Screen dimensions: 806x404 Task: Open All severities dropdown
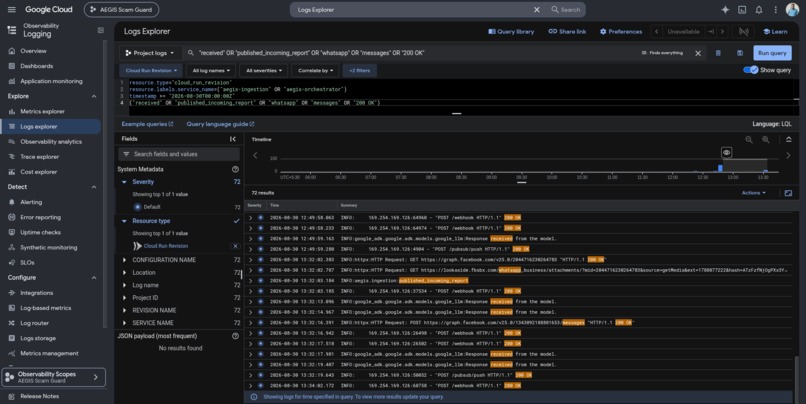coord(264,70)
